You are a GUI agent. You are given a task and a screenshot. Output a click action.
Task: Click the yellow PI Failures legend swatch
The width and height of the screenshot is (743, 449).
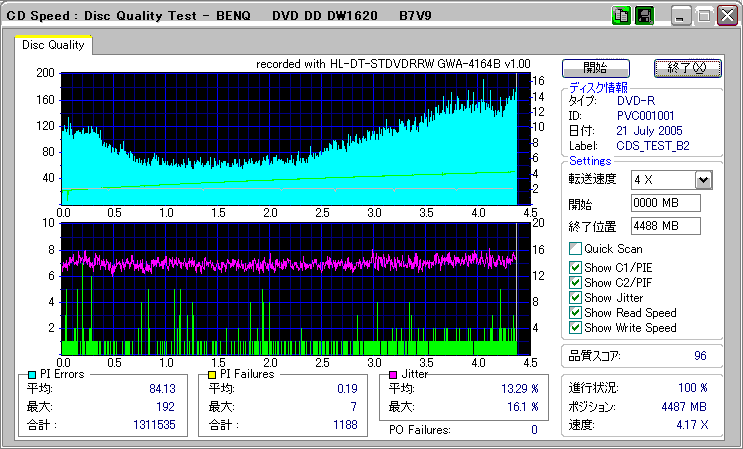point(212,374)
